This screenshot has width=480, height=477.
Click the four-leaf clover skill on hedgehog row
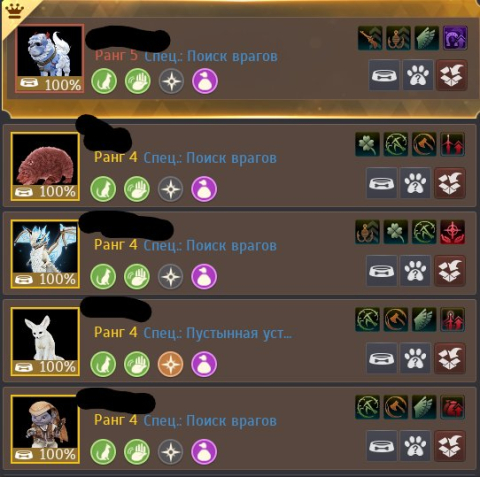[367, 144]
